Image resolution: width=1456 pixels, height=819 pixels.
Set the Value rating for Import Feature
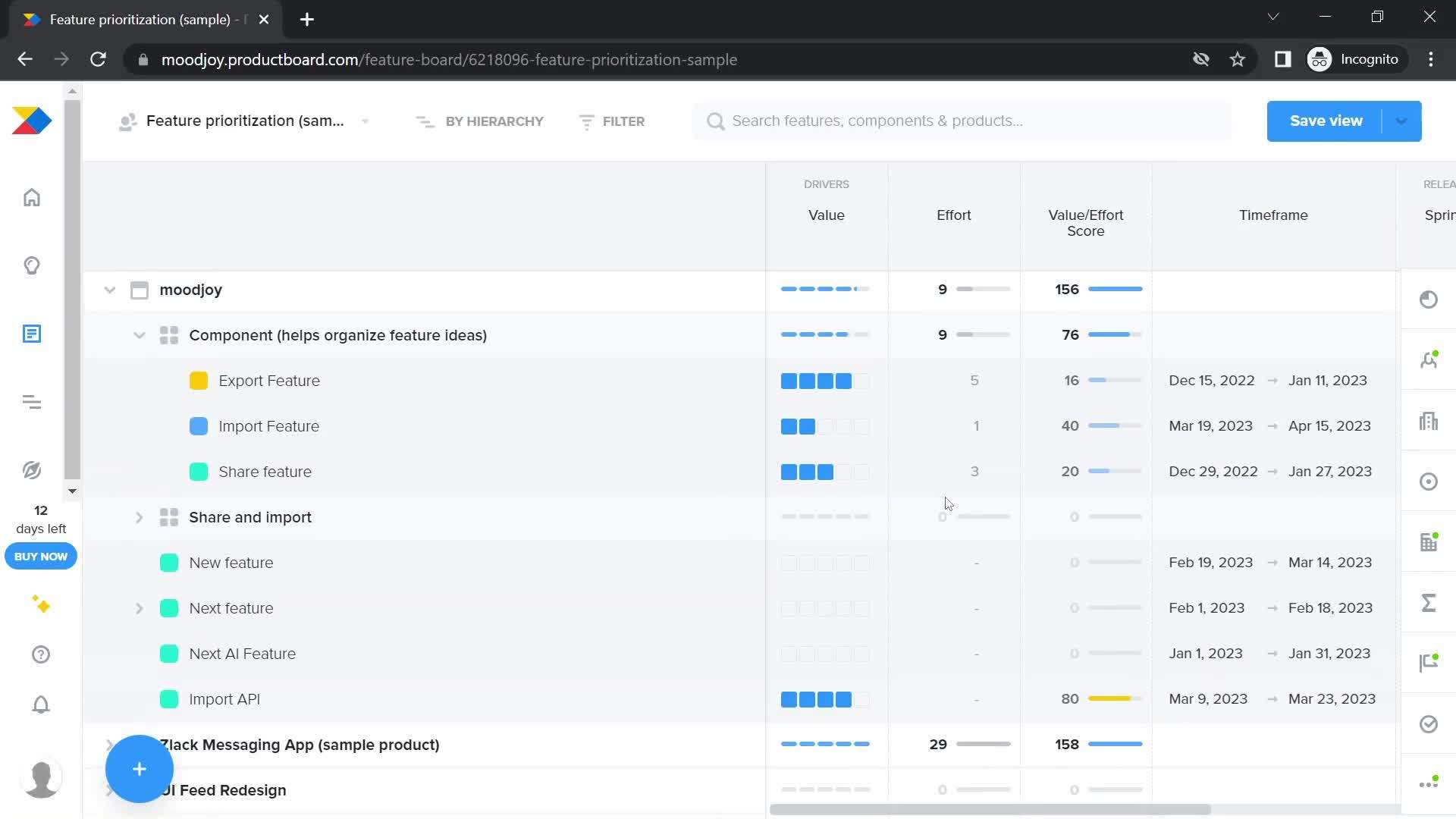(x=825, y=426)
